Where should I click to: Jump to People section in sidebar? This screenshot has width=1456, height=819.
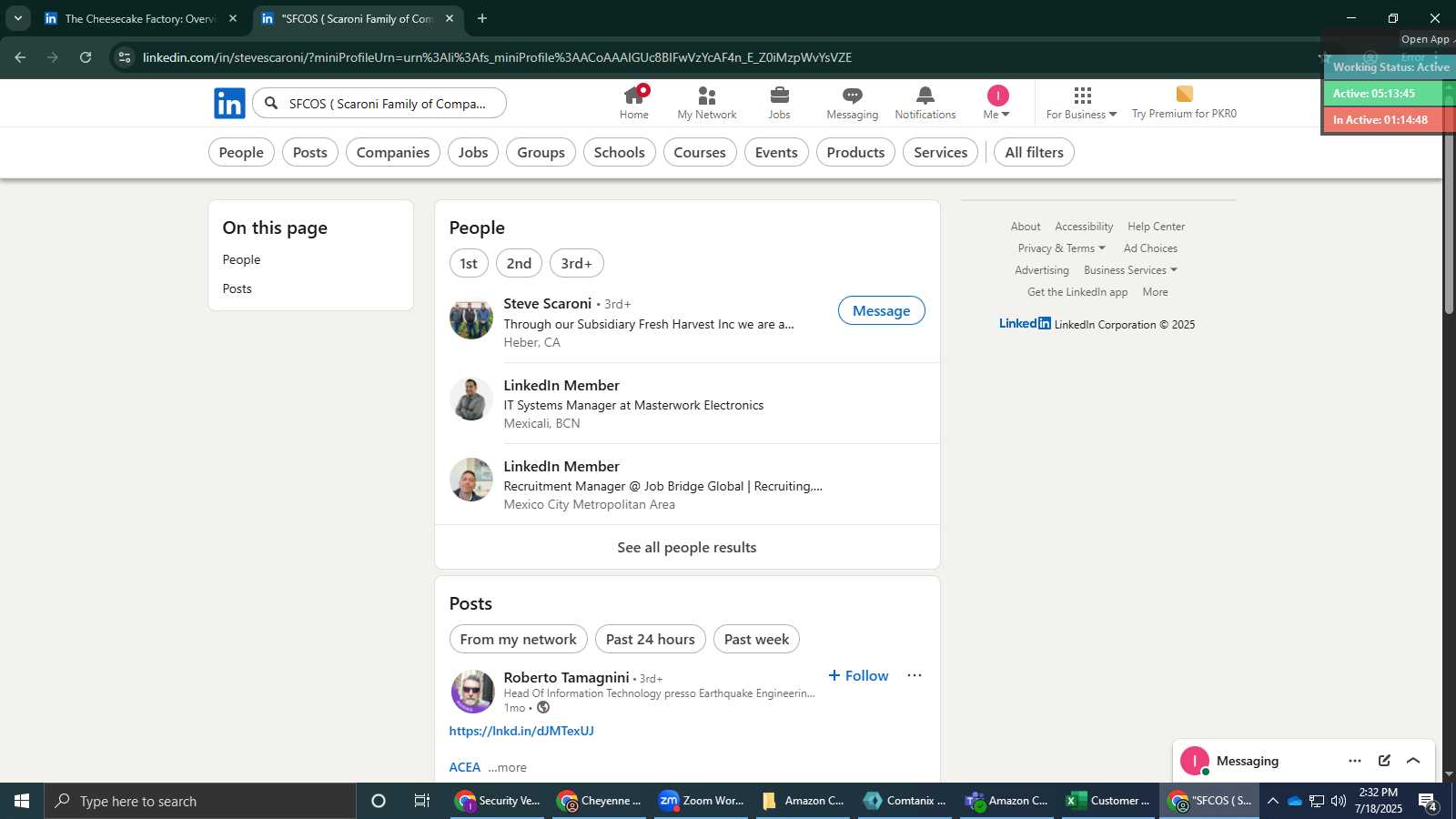(241, 259)
